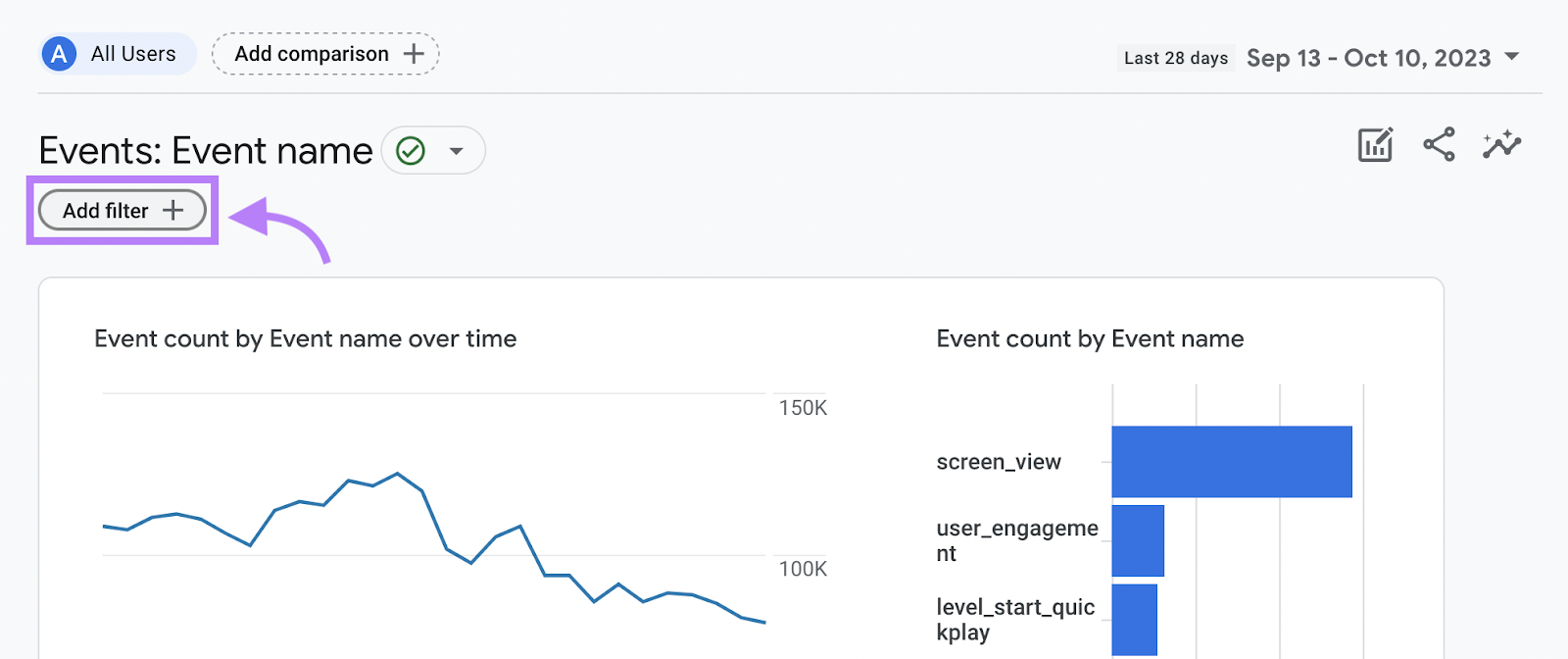The image size is (1568, 659).
Task: Open the dropdown arrow beside the green checkmark
Action: point(456,151)
